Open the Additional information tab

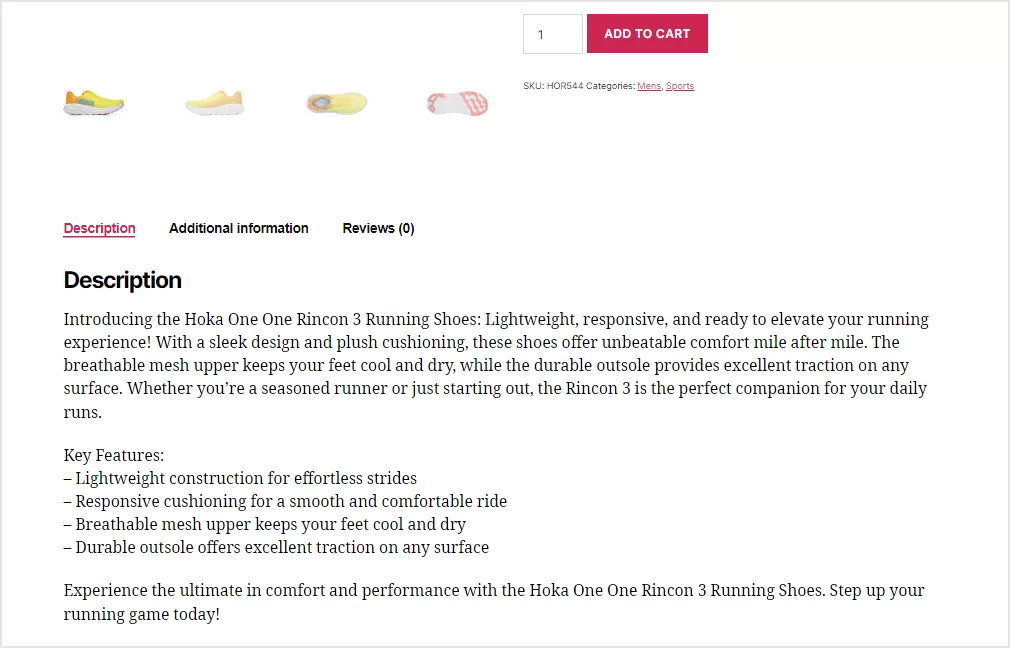click(238, 228)
